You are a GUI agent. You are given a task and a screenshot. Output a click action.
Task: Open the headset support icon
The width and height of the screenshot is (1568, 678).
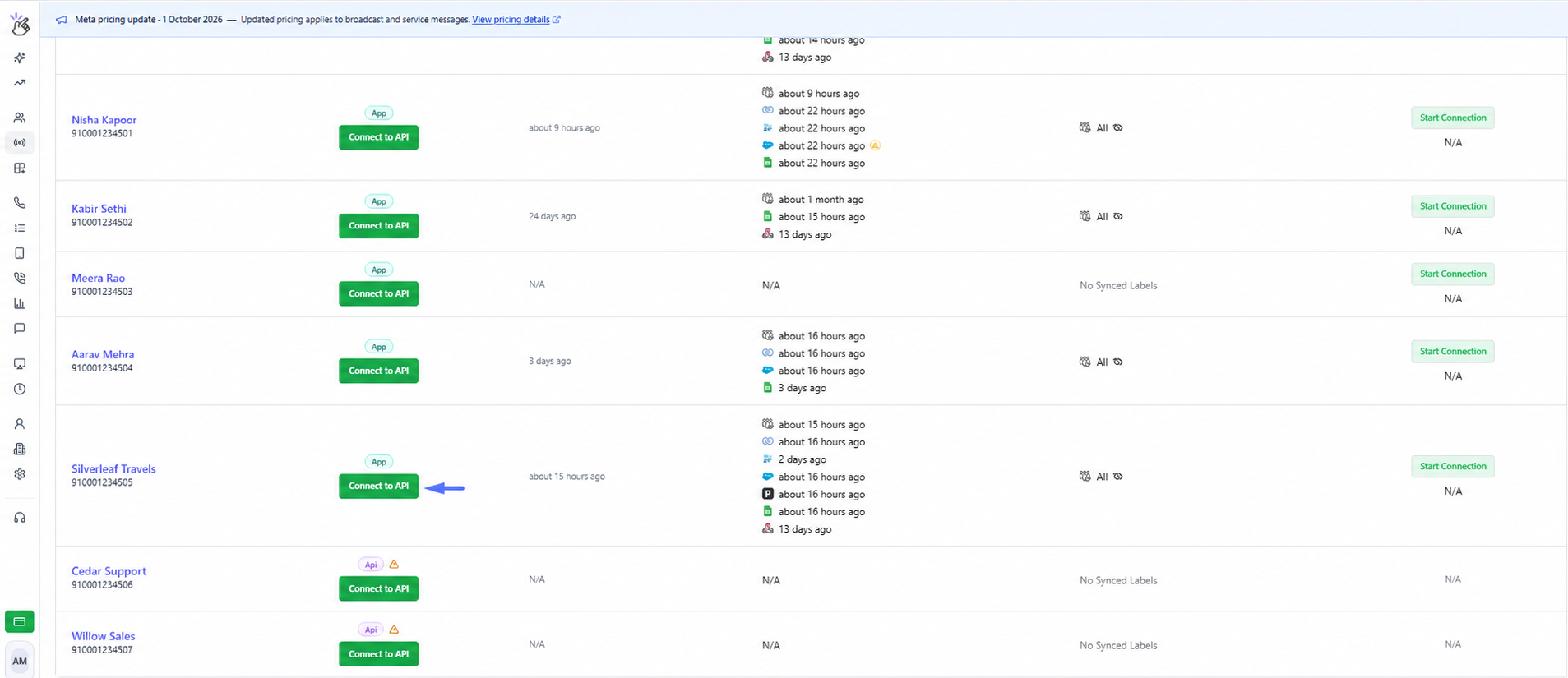(20, 518)
